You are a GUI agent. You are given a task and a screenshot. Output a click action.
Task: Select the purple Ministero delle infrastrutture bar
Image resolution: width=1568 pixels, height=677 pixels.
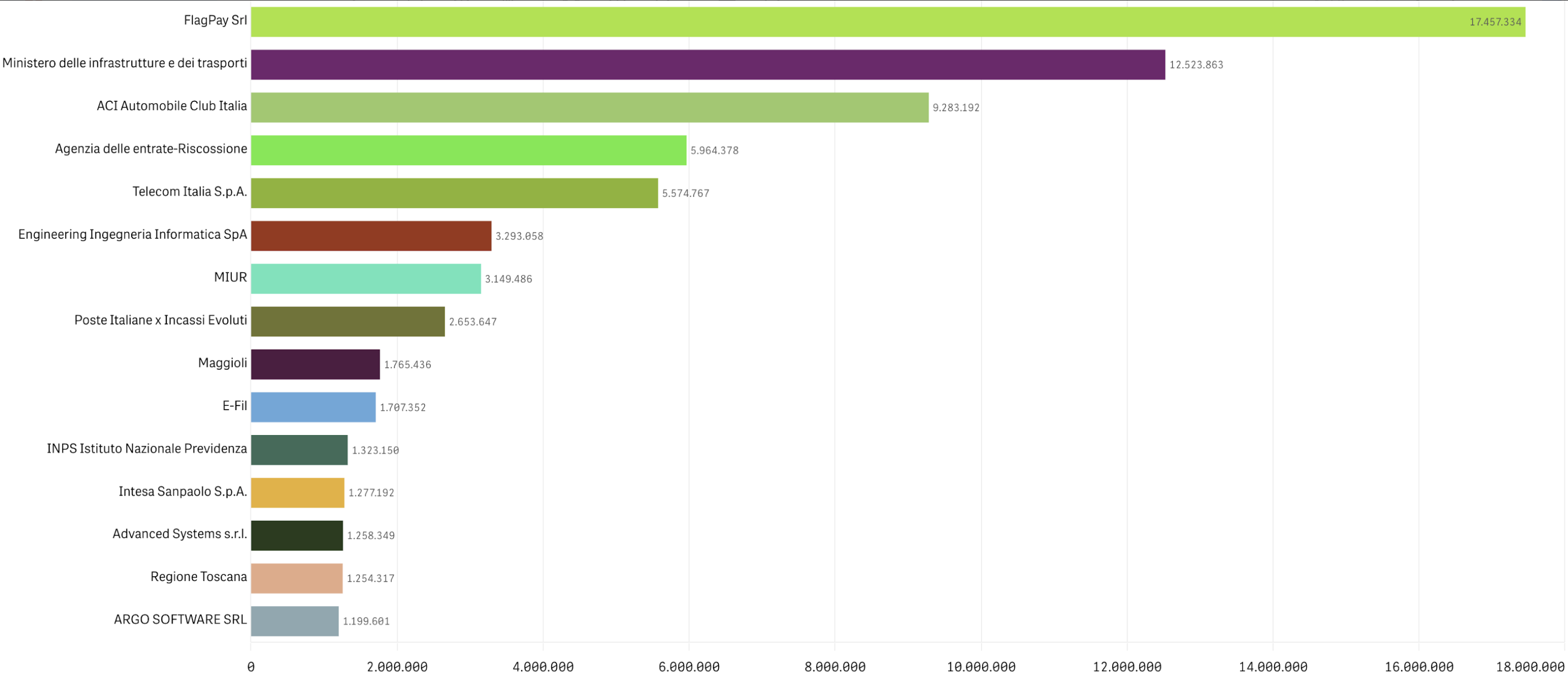[x=707, y=65]
